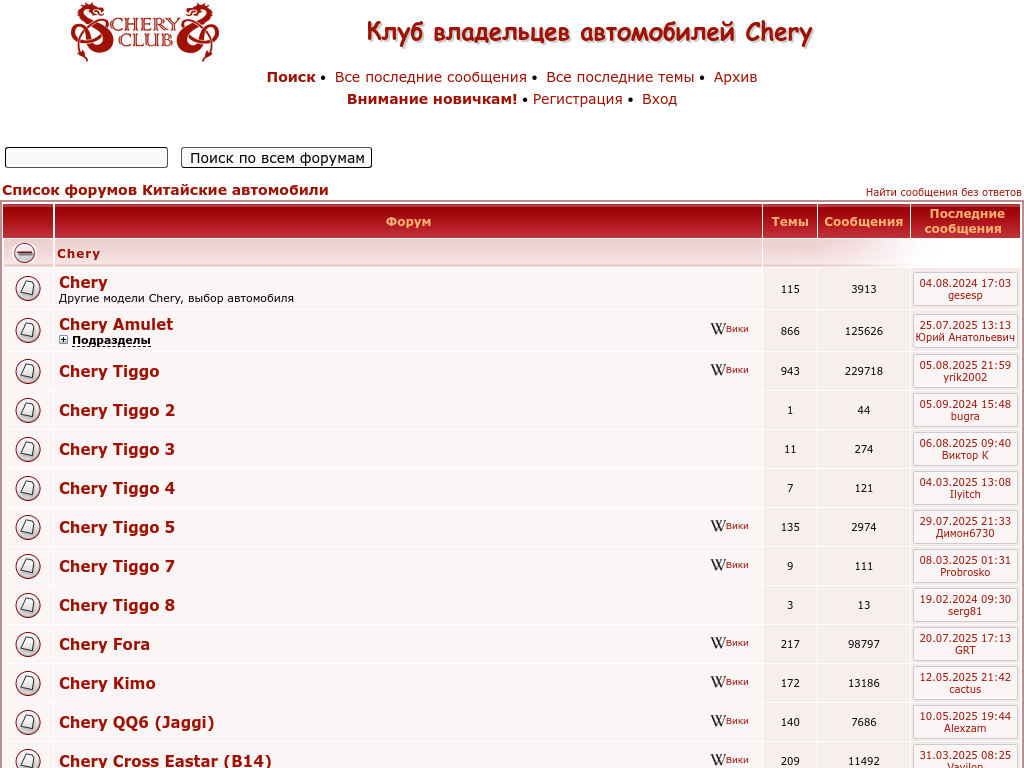Viewport: 1024px width, 768px height.
Task: Open the Chery Tiggo 3 forum
Action: [x=117, y=450]
